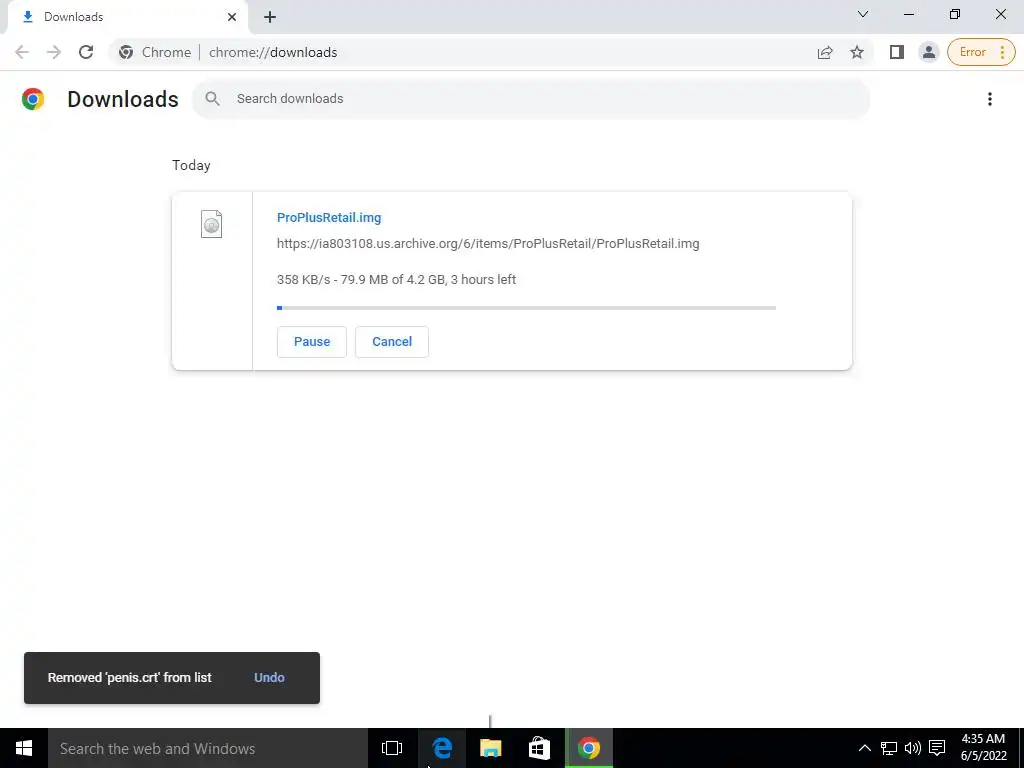
Task: Open a new tab with plus button
Action: tap(270, 17)
